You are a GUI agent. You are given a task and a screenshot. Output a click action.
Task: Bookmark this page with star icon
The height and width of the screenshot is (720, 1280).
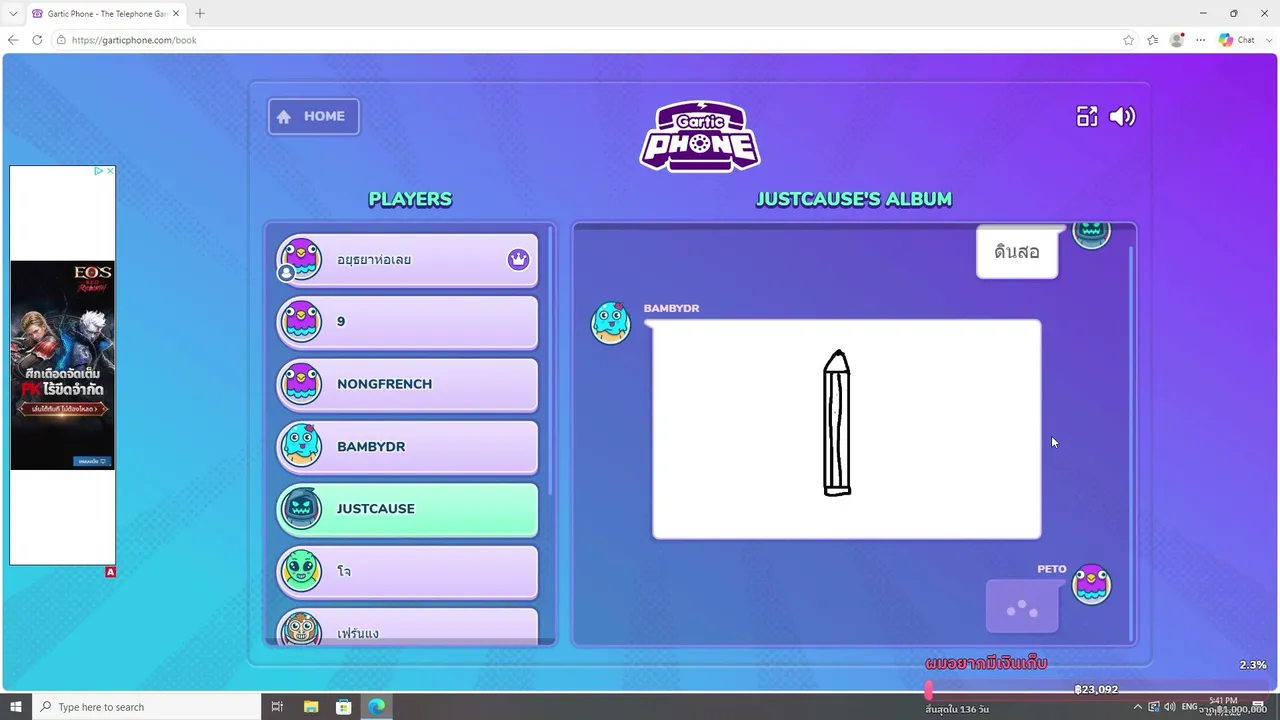pos(1129,40)
